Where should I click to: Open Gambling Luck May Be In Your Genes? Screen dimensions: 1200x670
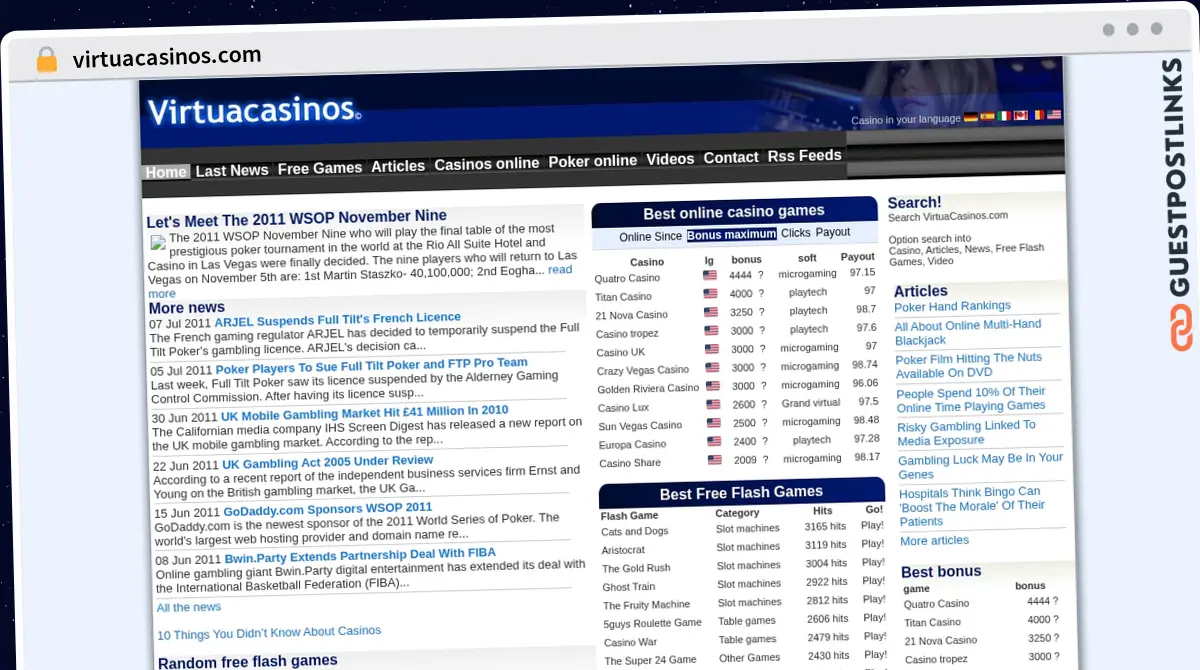(980, 466)
